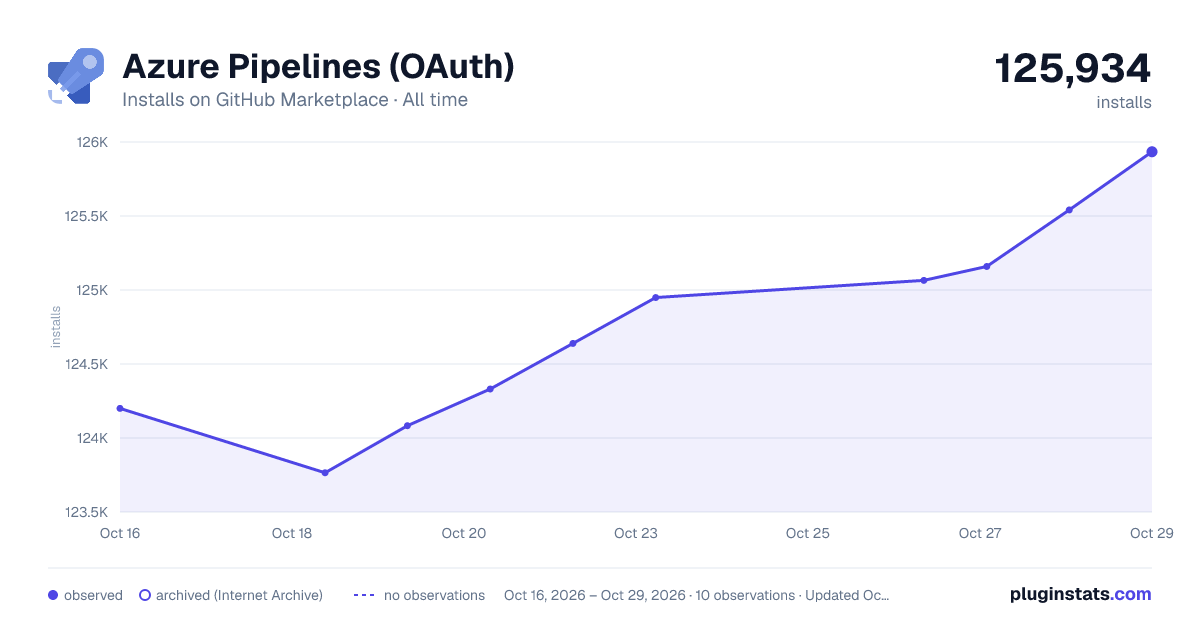
Task: Click the Azure Pipelines rocket logo
Action: click(76, 76)
